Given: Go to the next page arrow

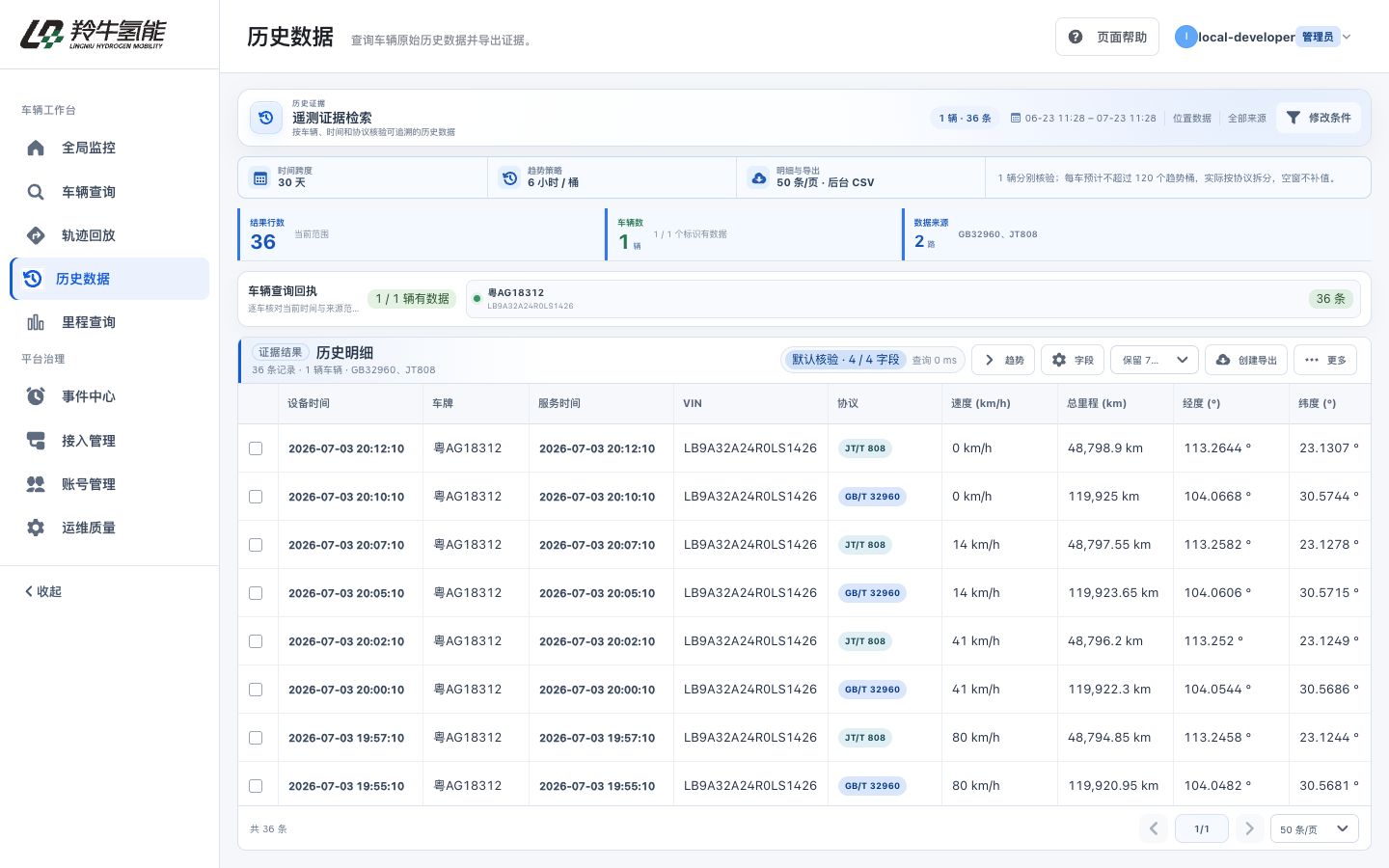Looking at the screenshot, I should tap(1250, 828).
